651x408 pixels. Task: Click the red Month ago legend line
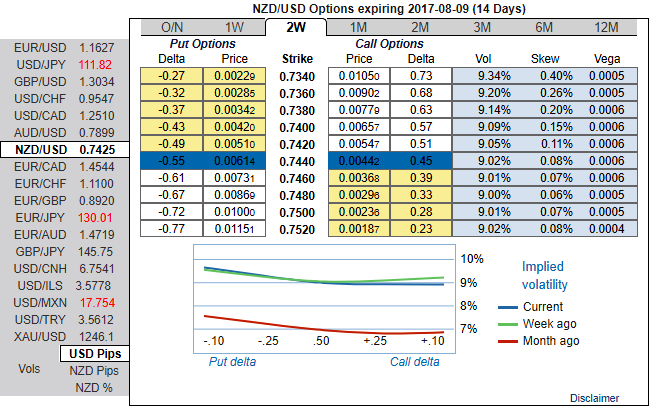(509, 341)
